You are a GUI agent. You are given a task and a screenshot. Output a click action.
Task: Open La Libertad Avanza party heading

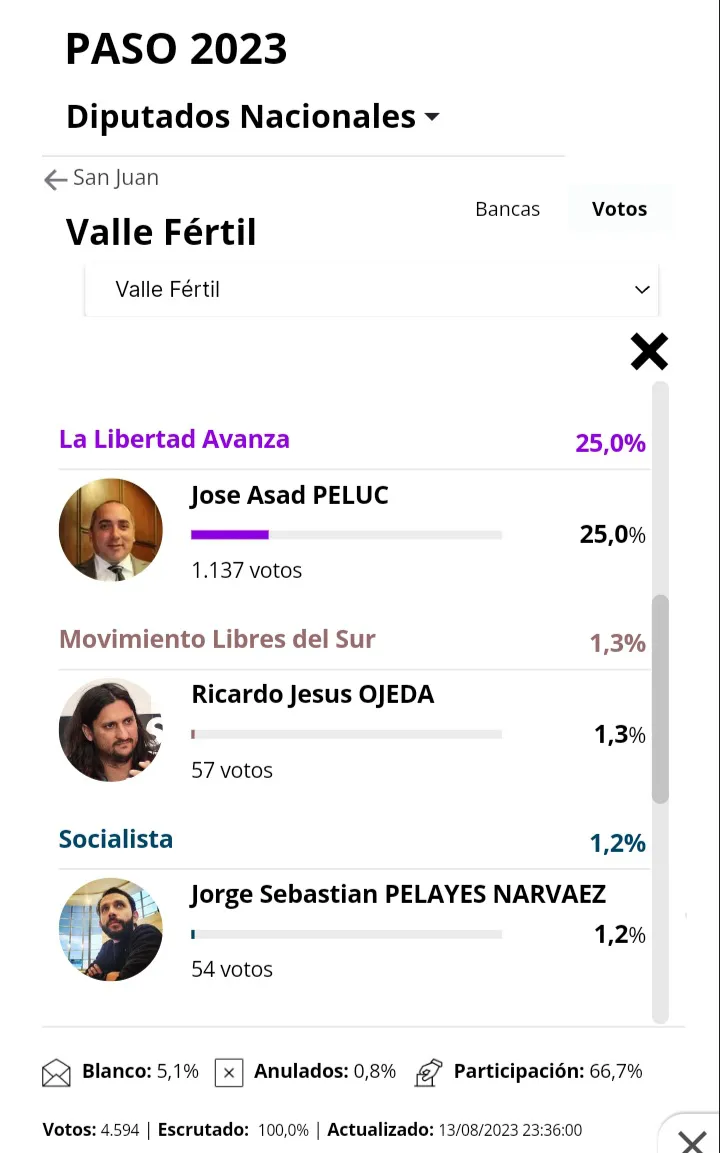point(174,439)
